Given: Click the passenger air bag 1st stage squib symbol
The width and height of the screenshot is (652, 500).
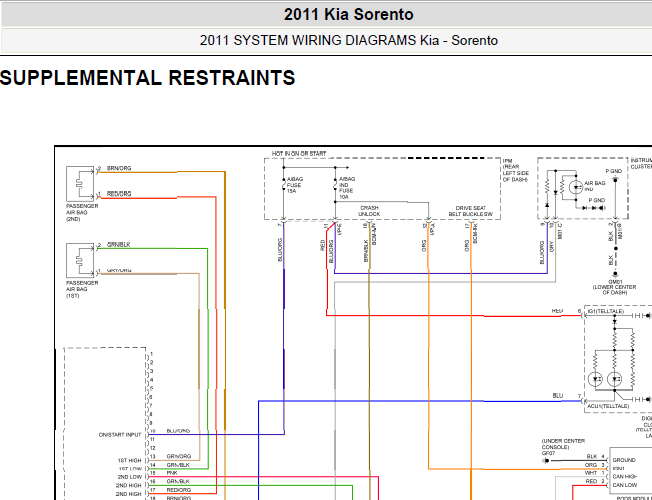Looking at the screenshot, I should (80, 260).
